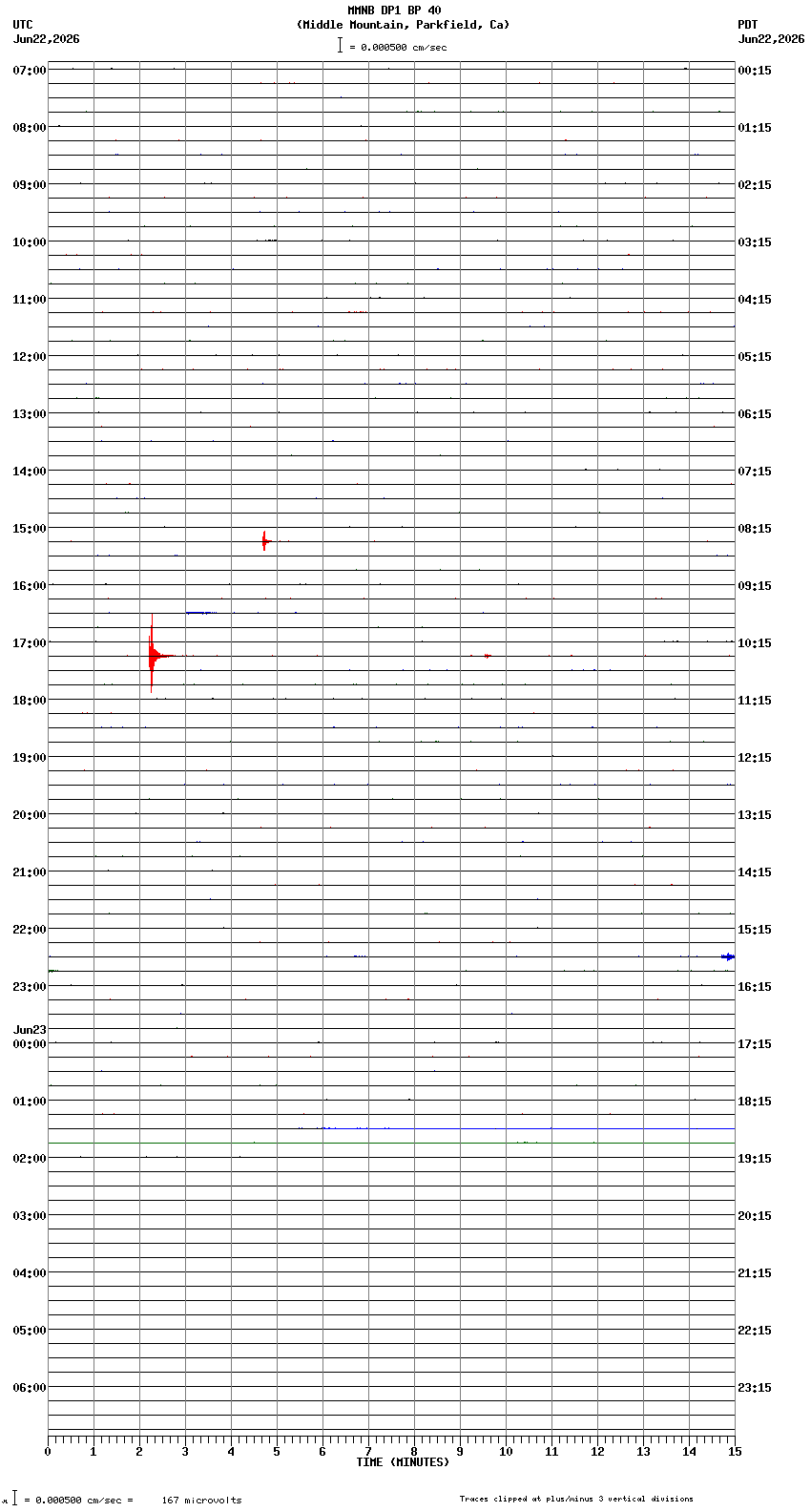Click the scale legend '= 0.000500 cm/sec' at top

click(x=398, y=47)
